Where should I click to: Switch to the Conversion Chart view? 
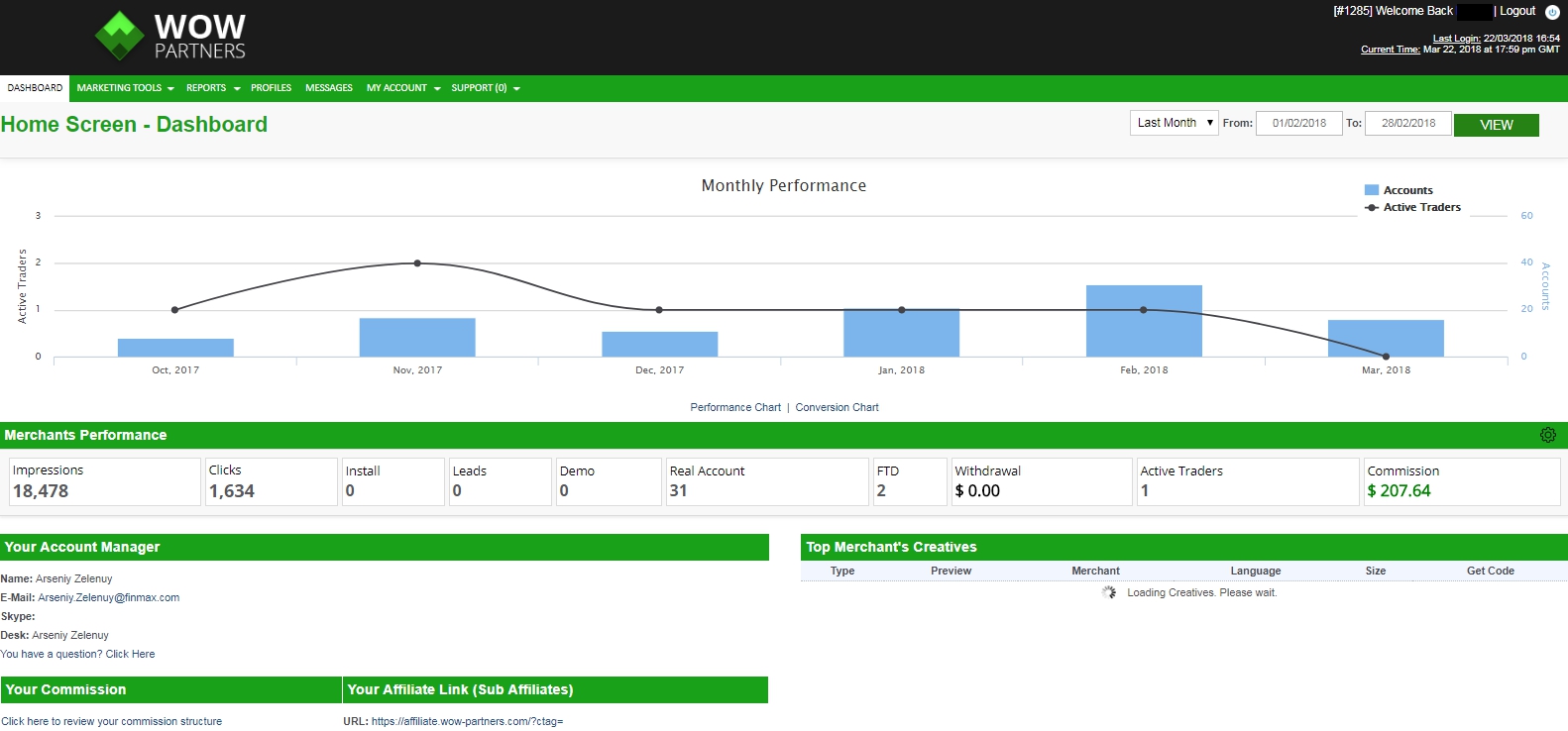pyautogui.click(x=837, y=407)
